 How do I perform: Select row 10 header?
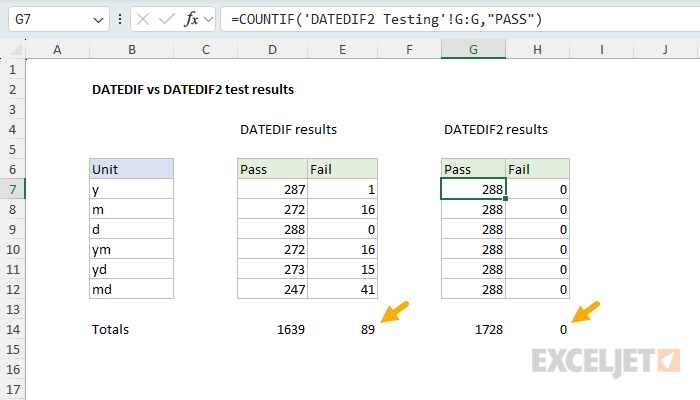pyautogui.click(x=12, y=249)
